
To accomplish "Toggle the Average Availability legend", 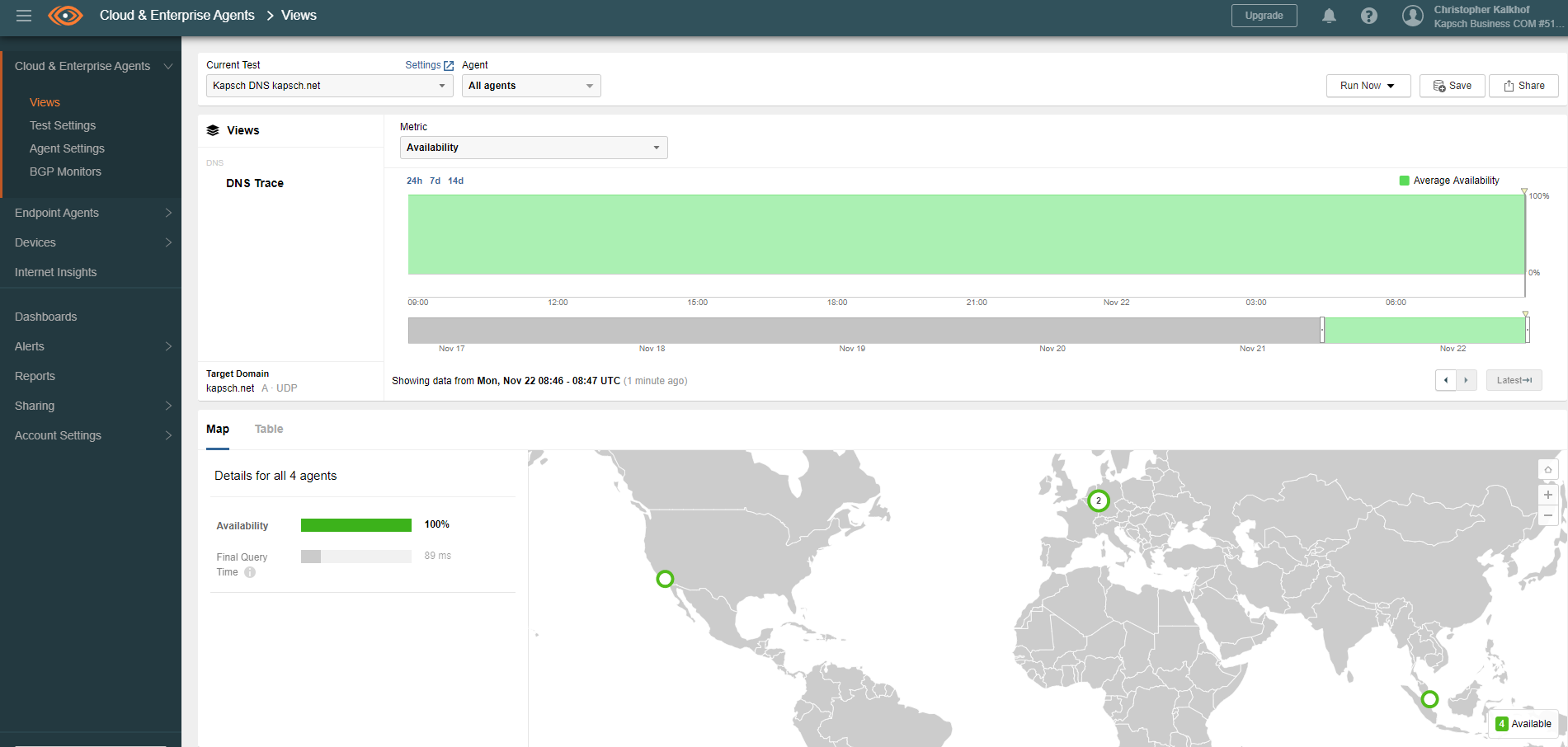I will point(1449,181).
